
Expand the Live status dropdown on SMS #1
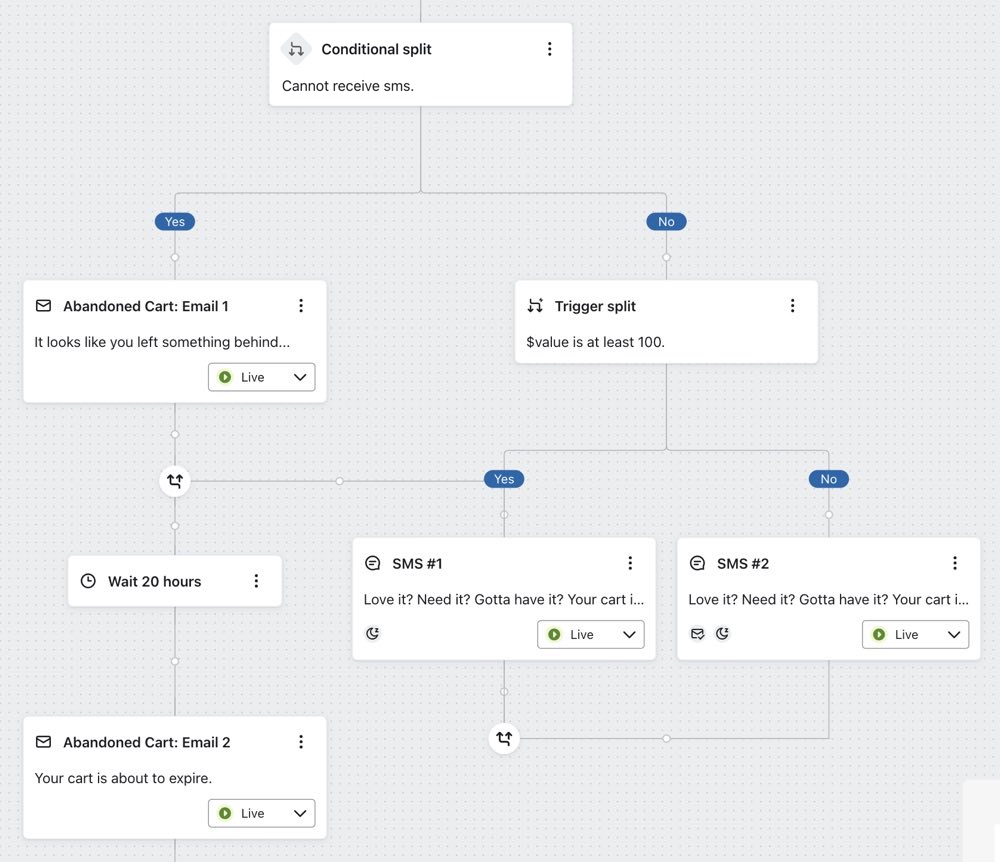point(591,634)
